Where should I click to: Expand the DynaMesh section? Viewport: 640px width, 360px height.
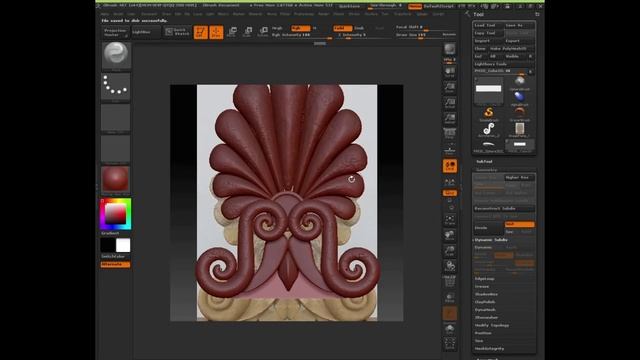[x=485, y=310]
